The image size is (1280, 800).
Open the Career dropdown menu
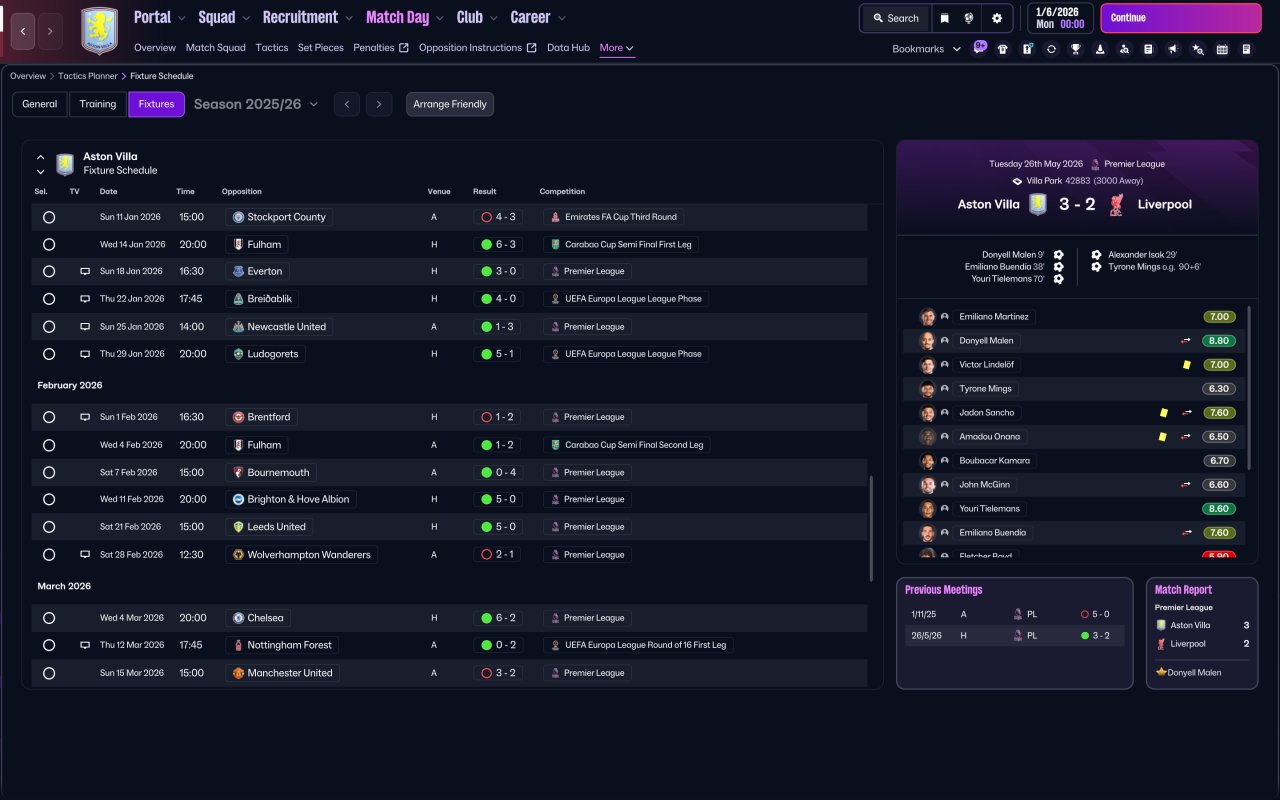538,17
